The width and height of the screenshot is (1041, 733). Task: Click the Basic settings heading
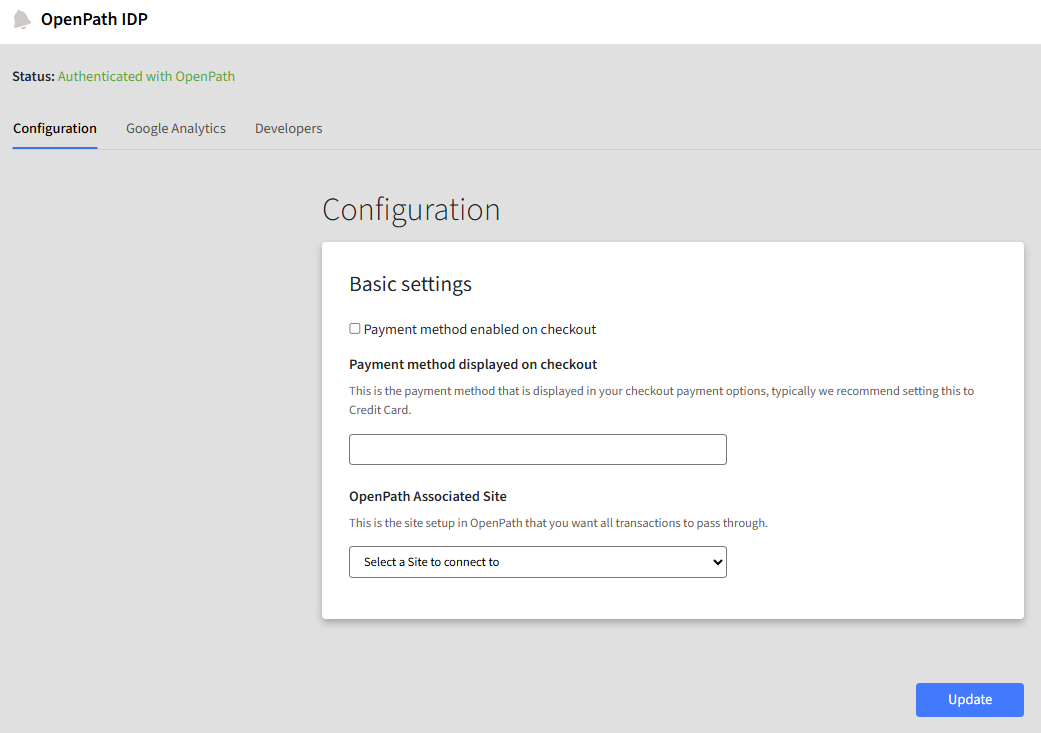pyautogui.click(x=410, y=284)
